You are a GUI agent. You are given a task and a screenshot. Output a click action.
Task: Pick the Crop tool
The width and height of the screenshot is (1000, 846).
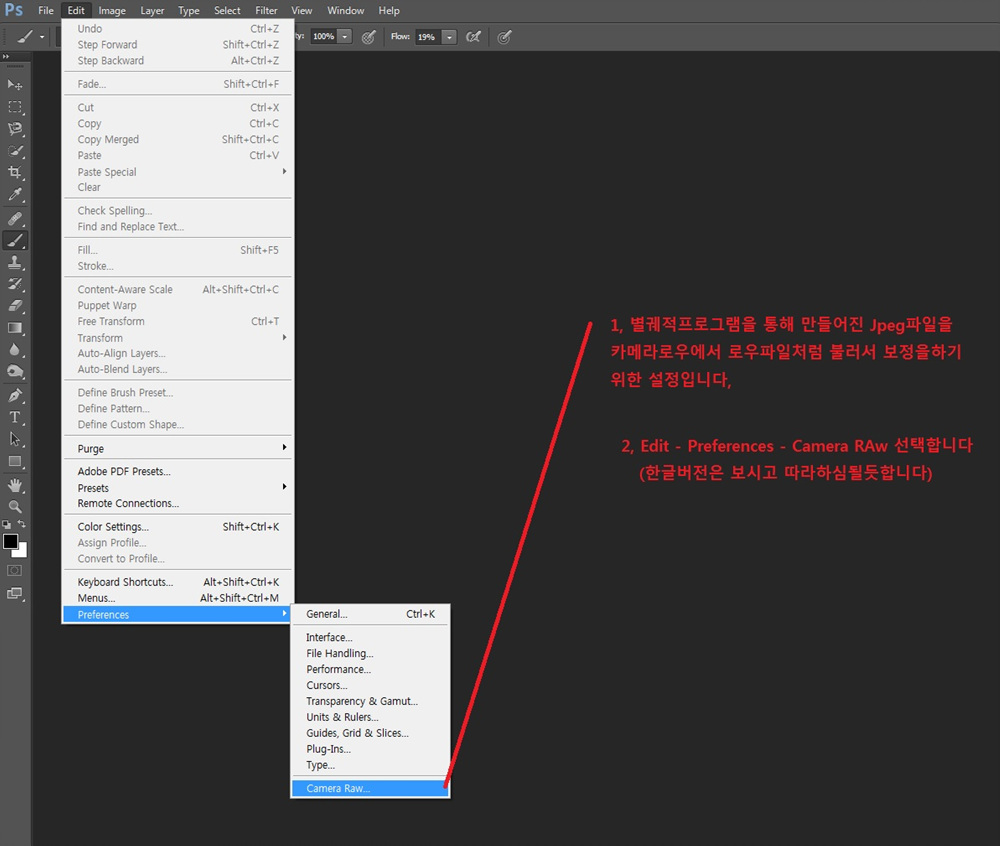(x=15, y=173)
